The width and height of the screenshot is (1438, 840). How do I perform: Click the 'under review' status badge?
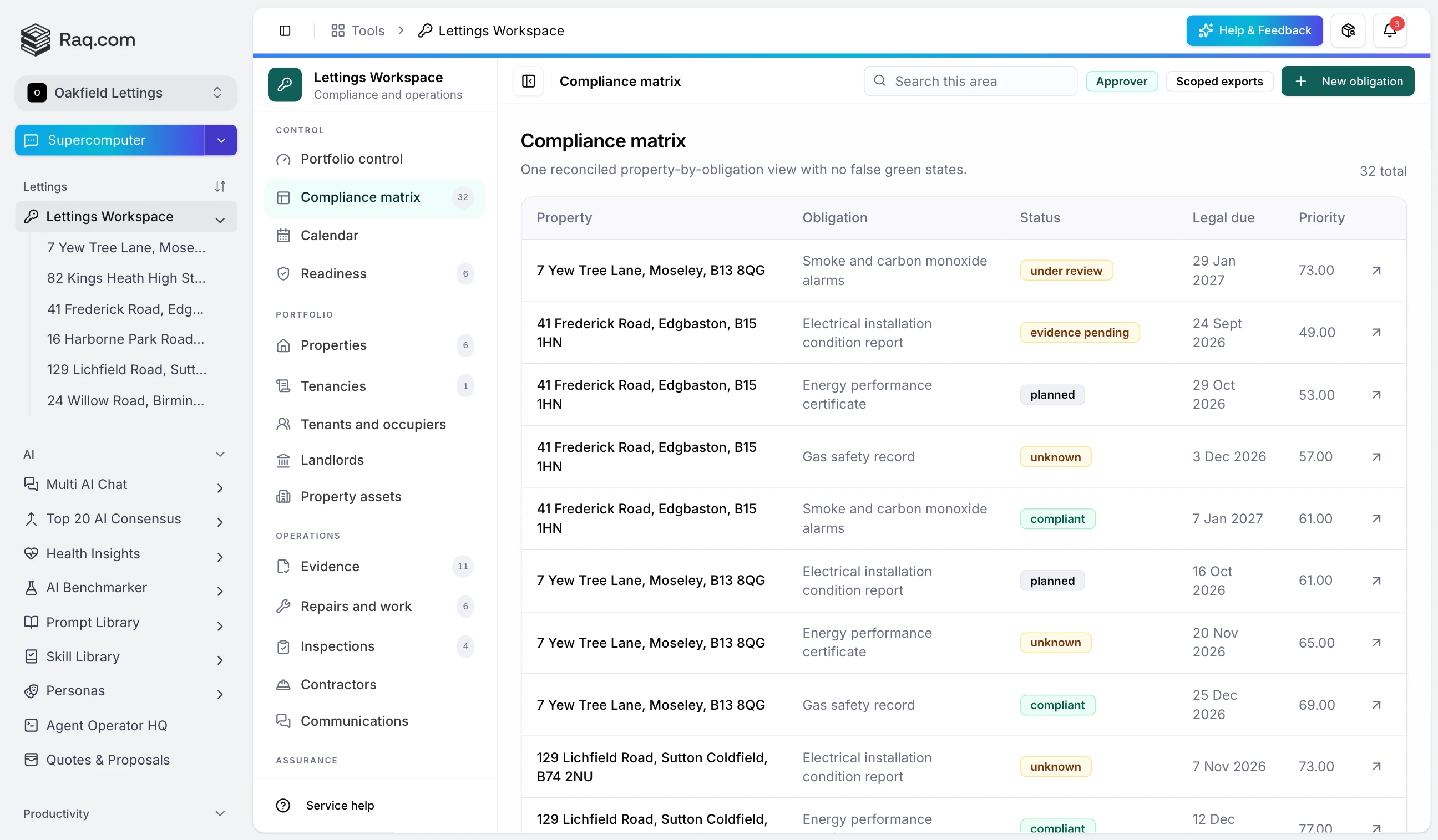[1066, 271]
